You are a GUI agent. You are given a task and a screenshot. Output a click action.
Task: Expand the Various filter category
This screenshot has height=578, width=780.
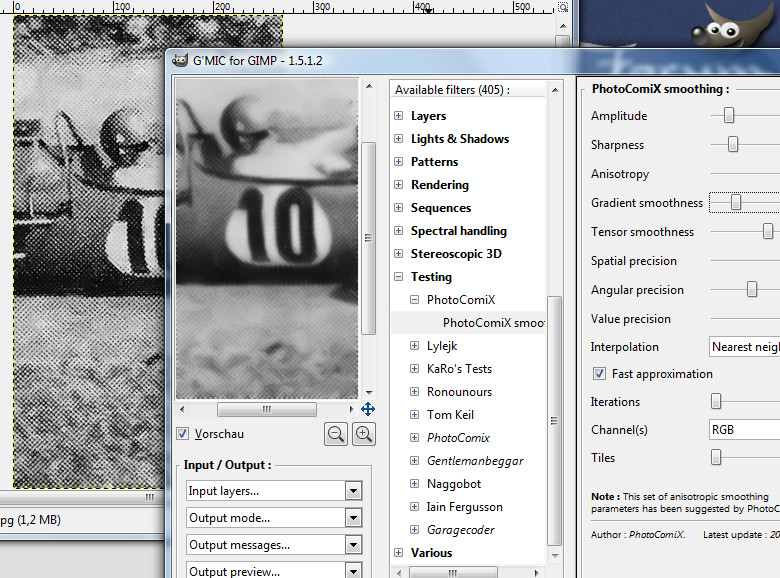click(x=398, y=552)
